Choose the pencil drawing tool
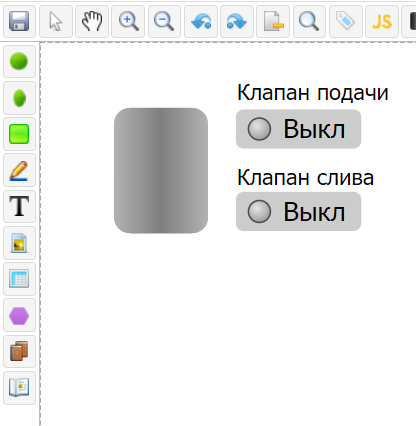This screenshot has width=416, height=426. click(x=19, y=170)
